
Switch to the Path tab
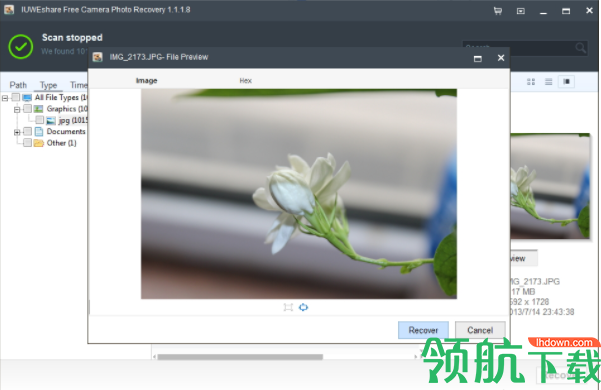18,85
